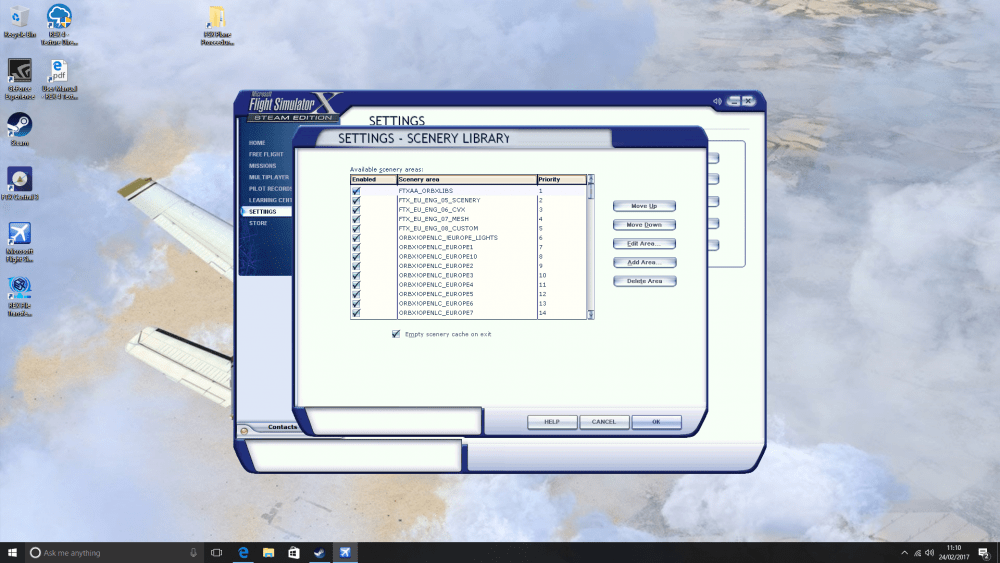Open the Recycle Bin desktop icon
Image resolution: width=1000 pixels, height=563 pixels.
19,22
